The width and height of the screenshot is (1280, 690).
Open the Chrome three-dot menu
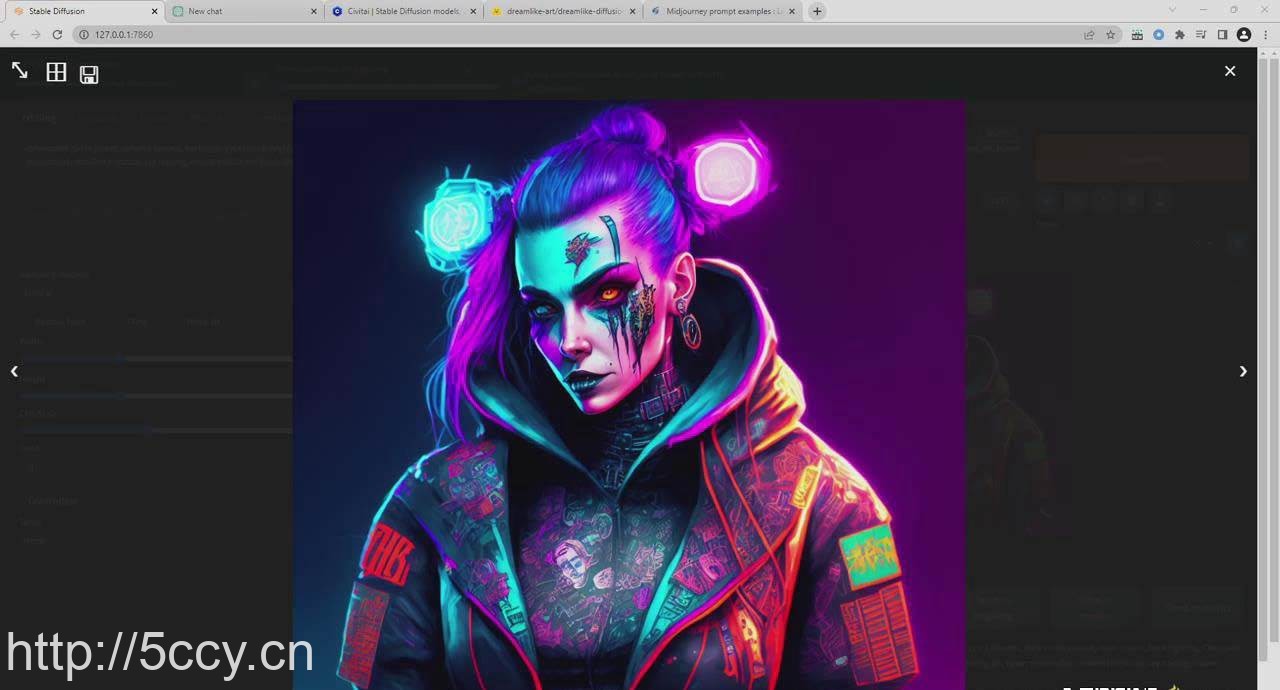click(1265, 35)
